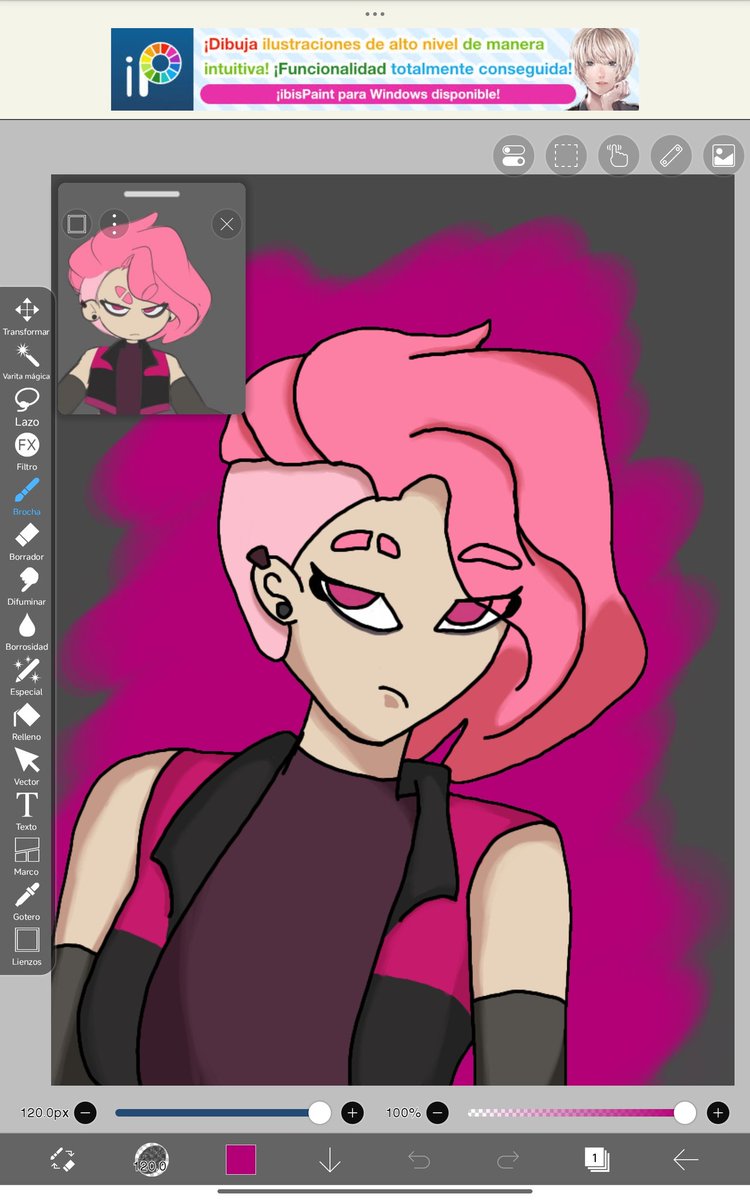
Task: Click the three-dot handle at top
Action: (x=375, y=14)
